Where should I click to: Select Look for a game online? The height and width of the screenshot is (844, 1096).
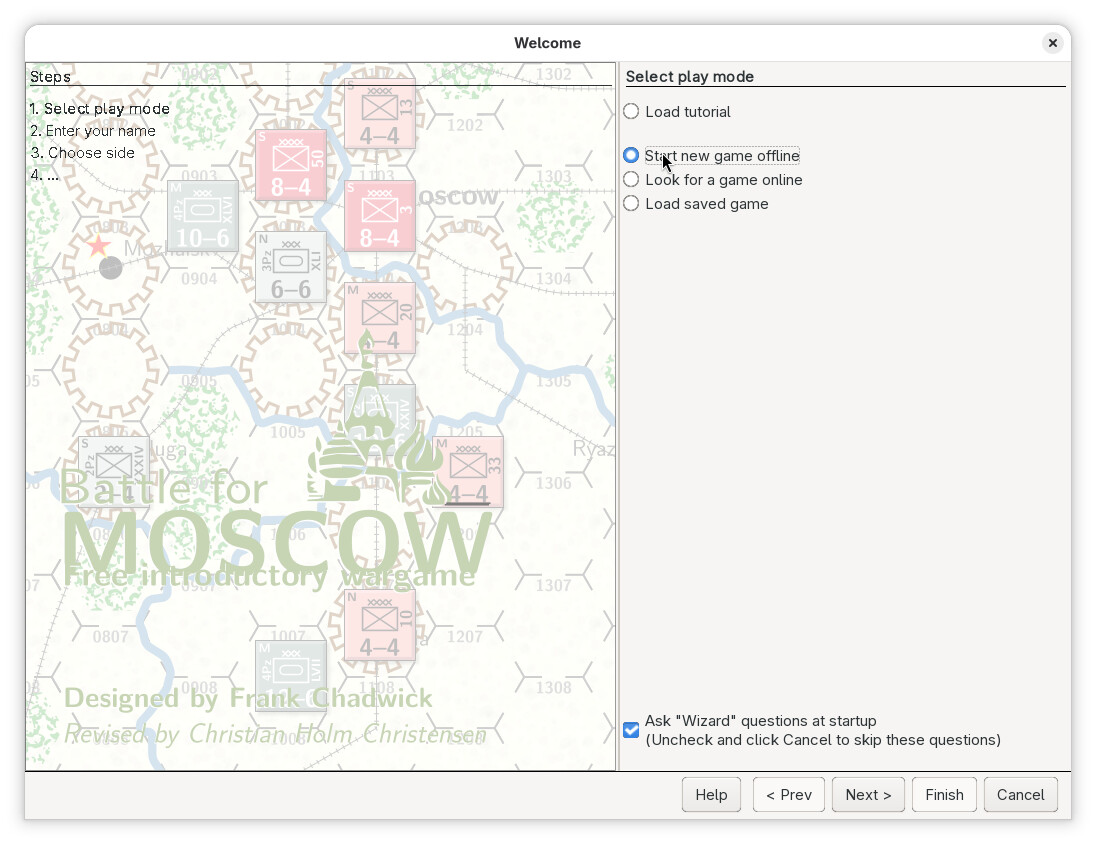click(x=631, y=180)
